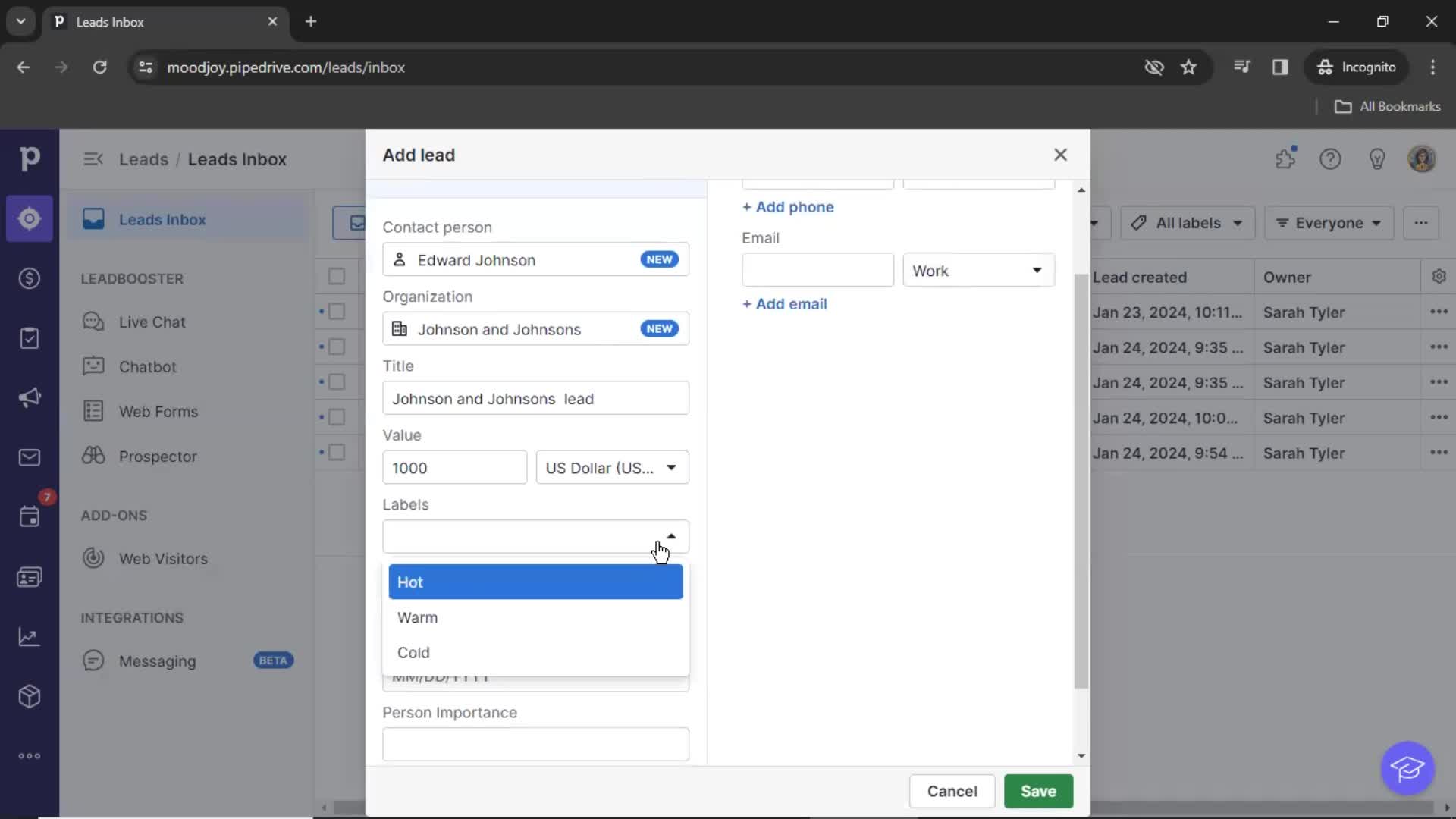Click the Save button
Screen dimensions: 1456x819
[1037, 791]
